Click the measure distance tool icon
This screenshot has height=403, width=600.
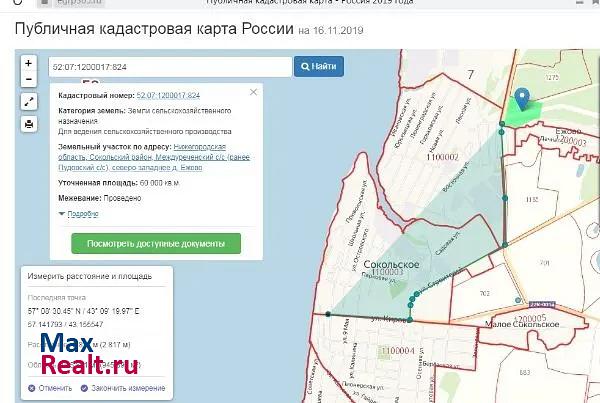[29, 101]
